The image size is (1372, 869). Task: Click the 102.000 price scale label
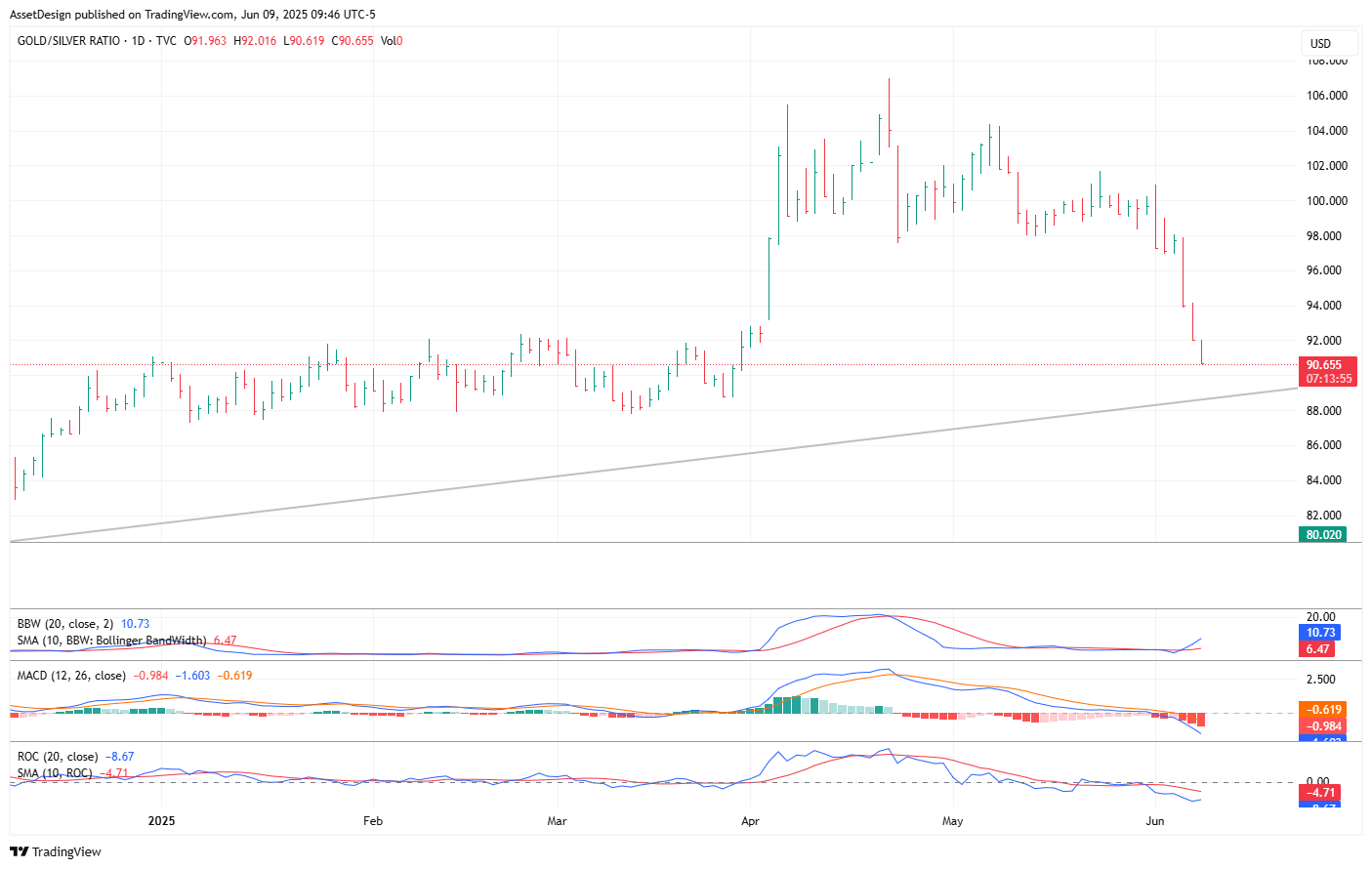point(1327,166)
